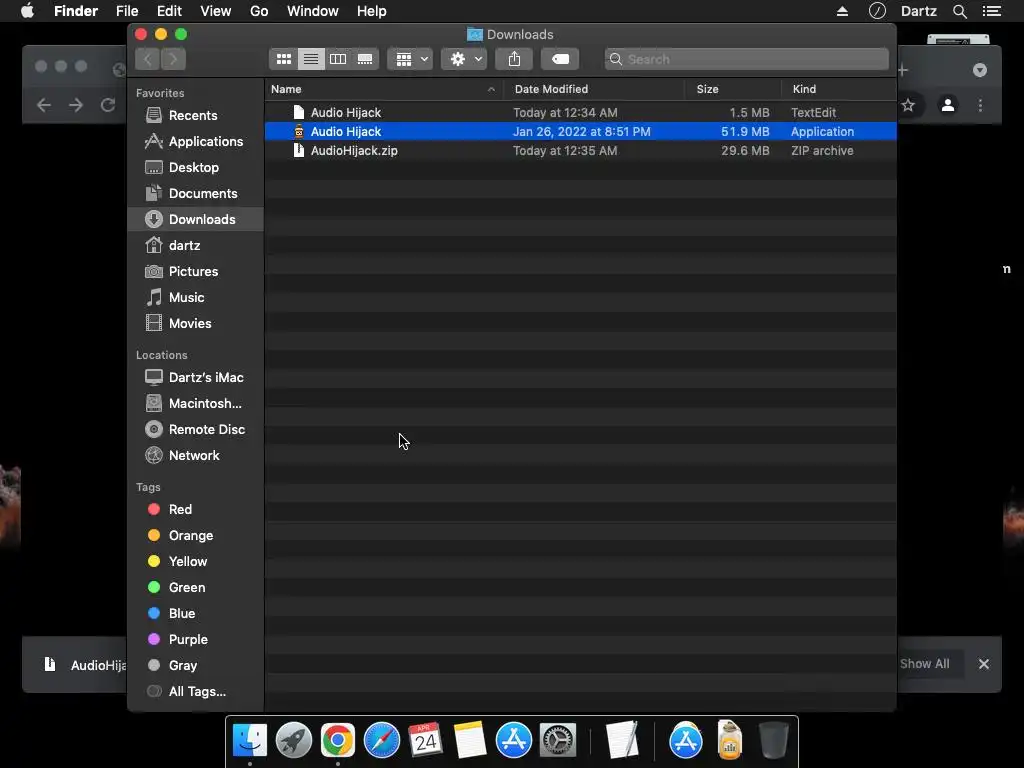Click the Share toolbar icon
The height and width of the screenshot is (768, 1024).
(514, 59)
